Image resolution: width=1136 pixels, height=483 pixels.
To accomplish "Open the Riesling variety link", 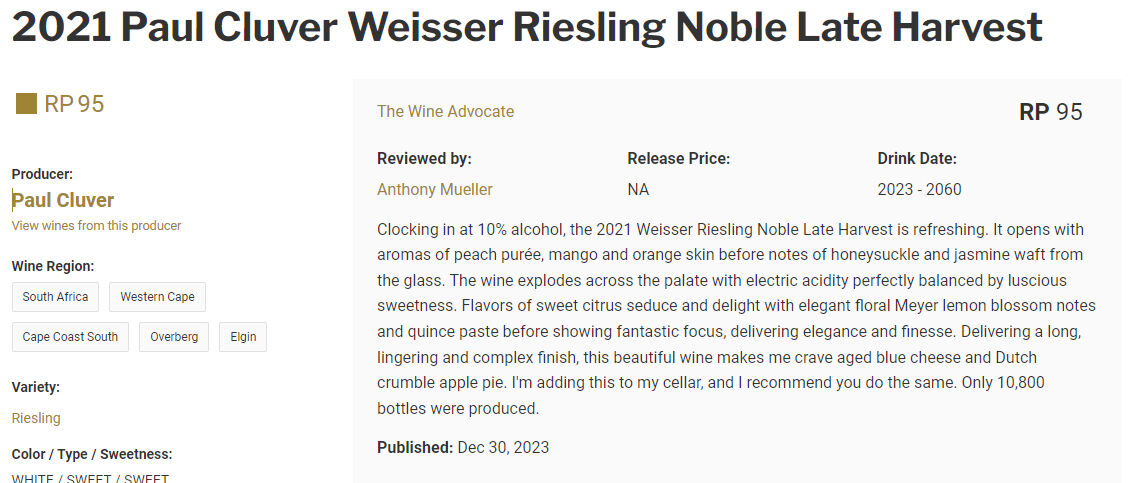I will [36, 418].
